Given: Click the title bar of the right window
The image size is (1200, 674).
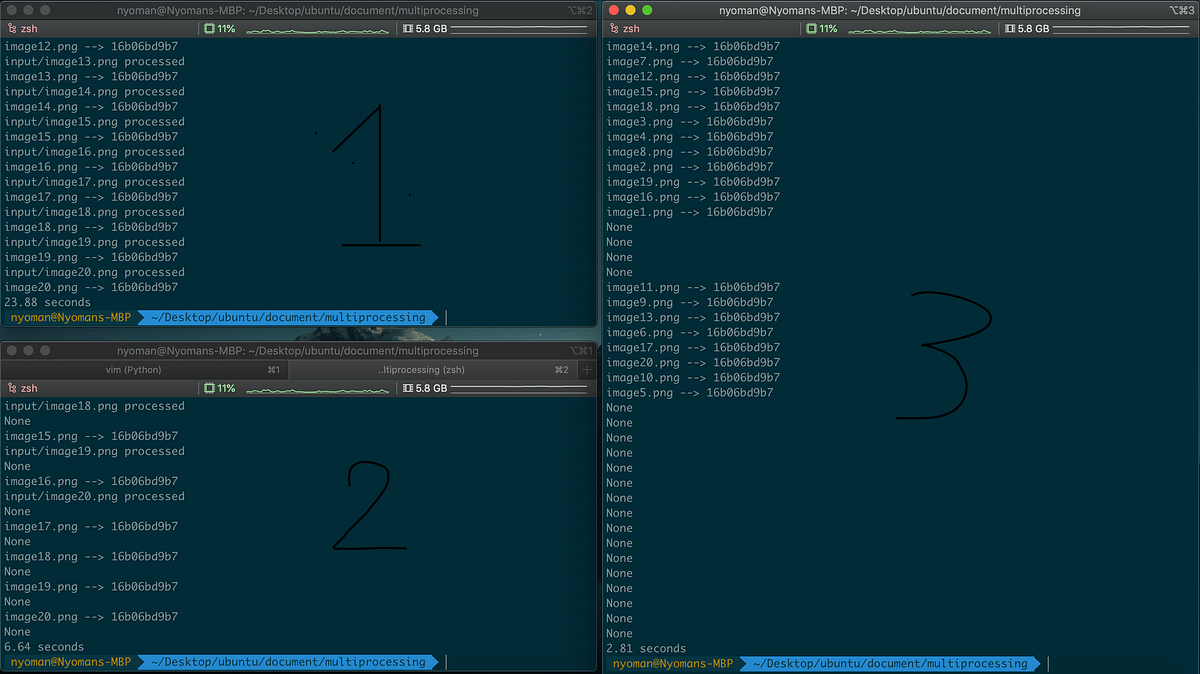Looking at the screenshot, I should pyautogui.click(x=898, y=10).
